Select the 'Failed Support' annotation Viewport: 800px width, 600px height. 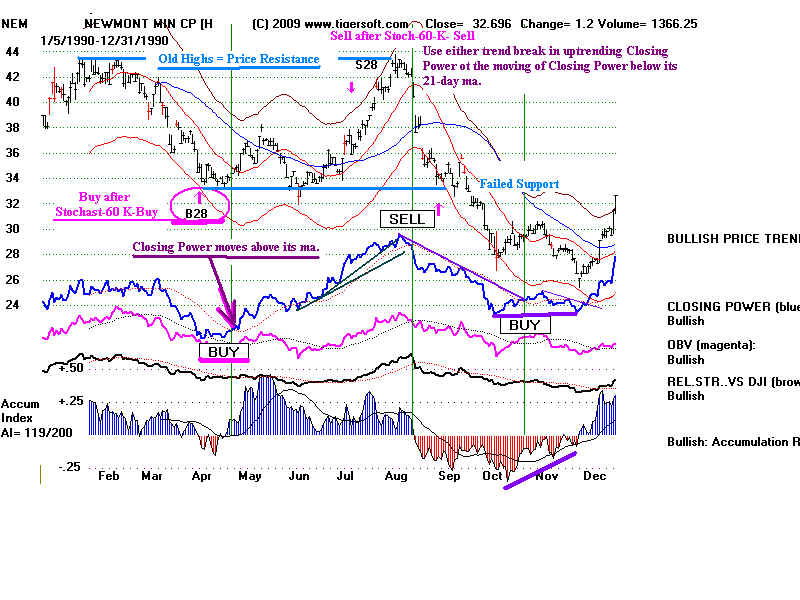[518, 184]
